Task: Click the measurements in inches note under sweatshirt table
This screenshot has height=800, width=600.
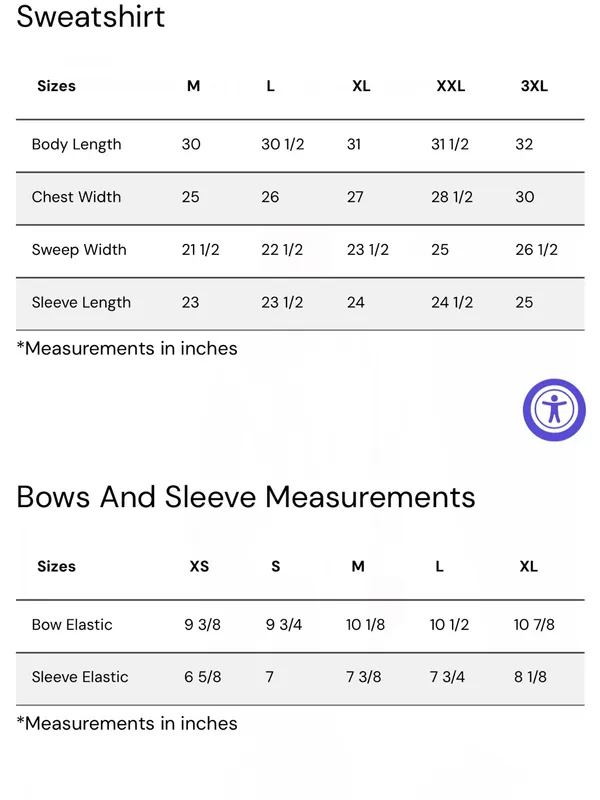Action: 127,348
